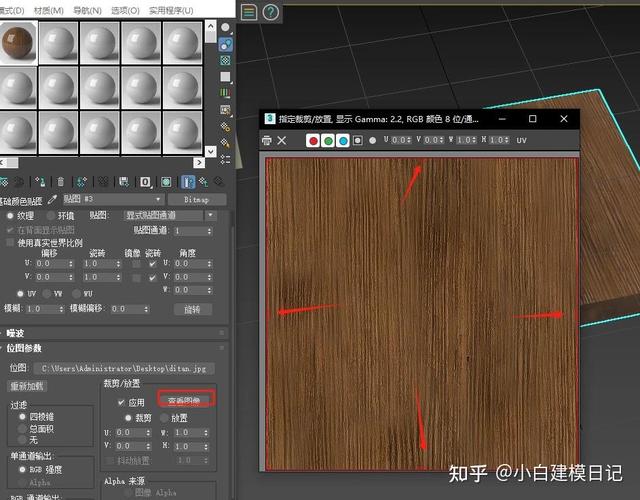
Task: Open the help question mark icon
Action: (x=270, y=12)
